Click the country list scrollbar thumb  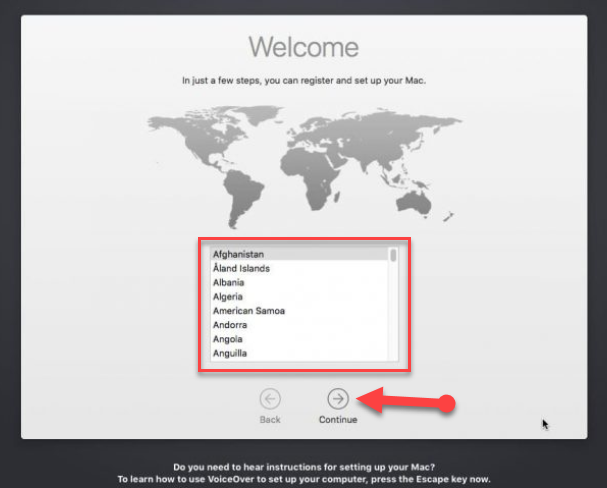coord(393,255)
